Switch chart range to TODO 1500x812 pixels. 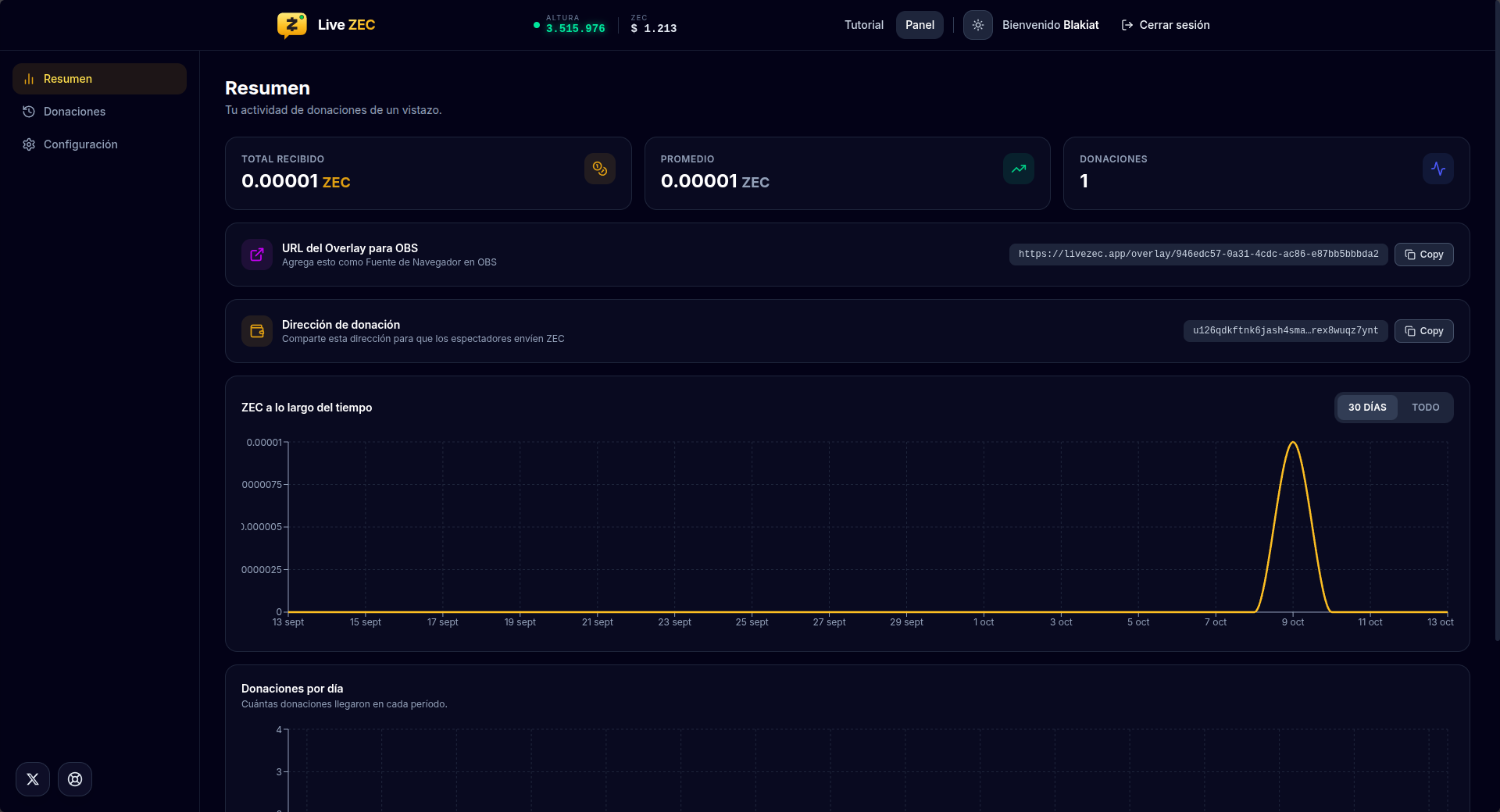[x=1425, y=408]
